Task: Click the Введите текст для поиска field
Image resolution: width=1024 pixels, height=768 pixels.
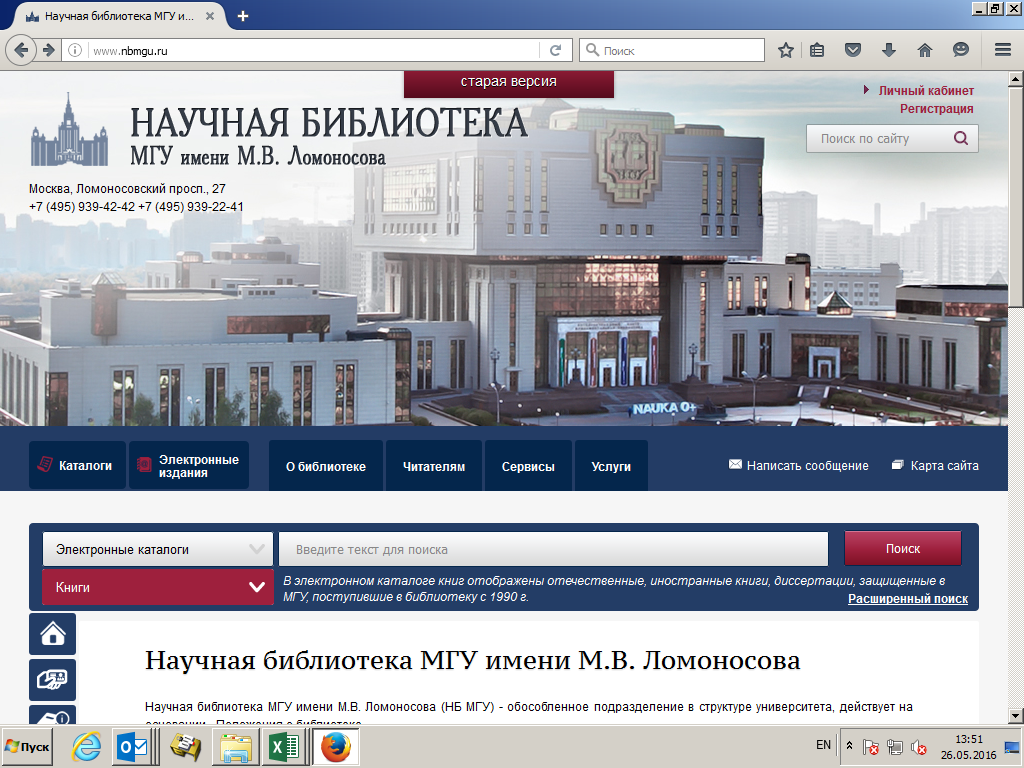Action: [553, 549]
